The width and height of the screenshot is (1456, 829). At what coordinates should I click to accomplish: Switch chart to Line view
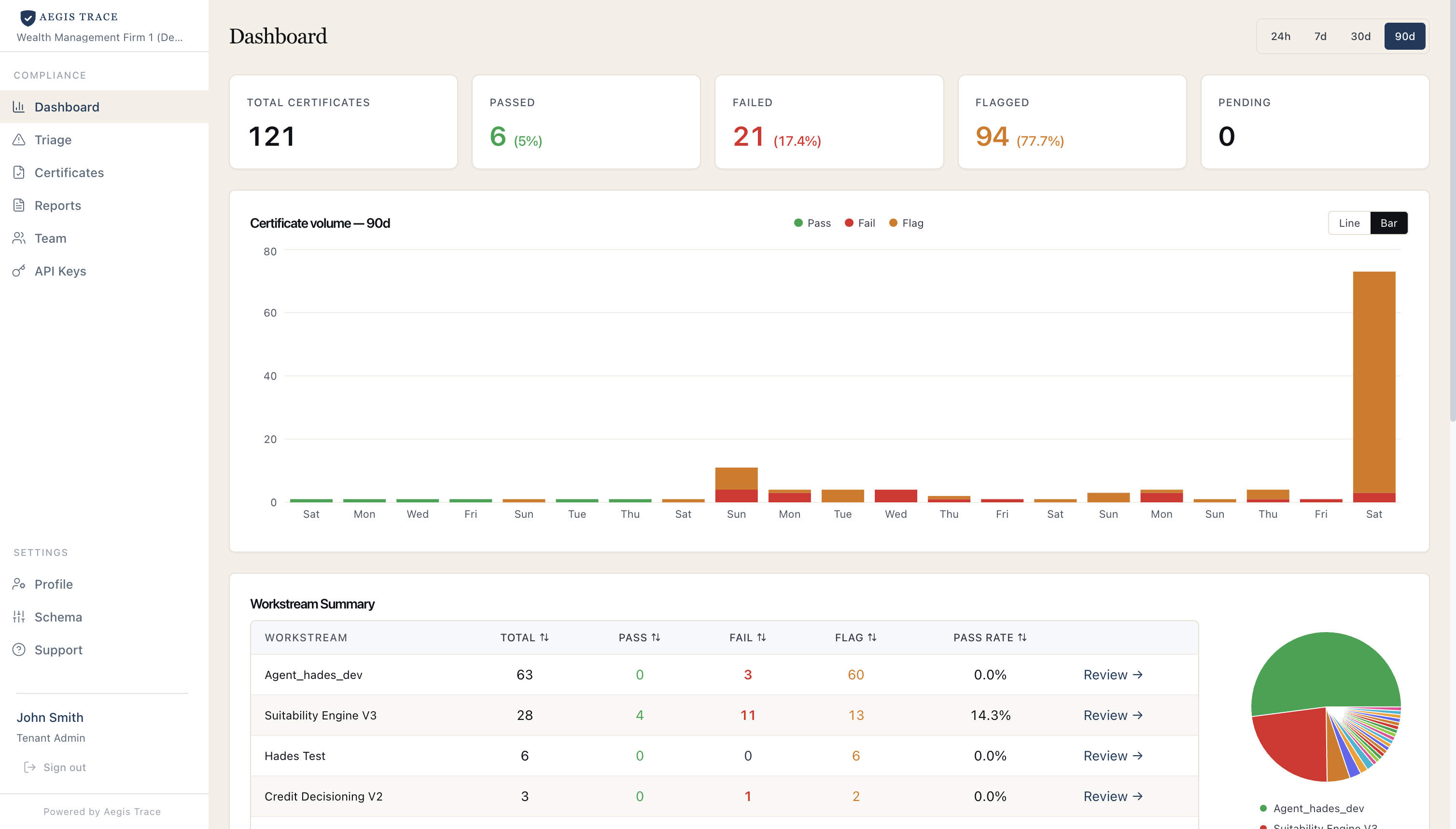click(1349, 223)
